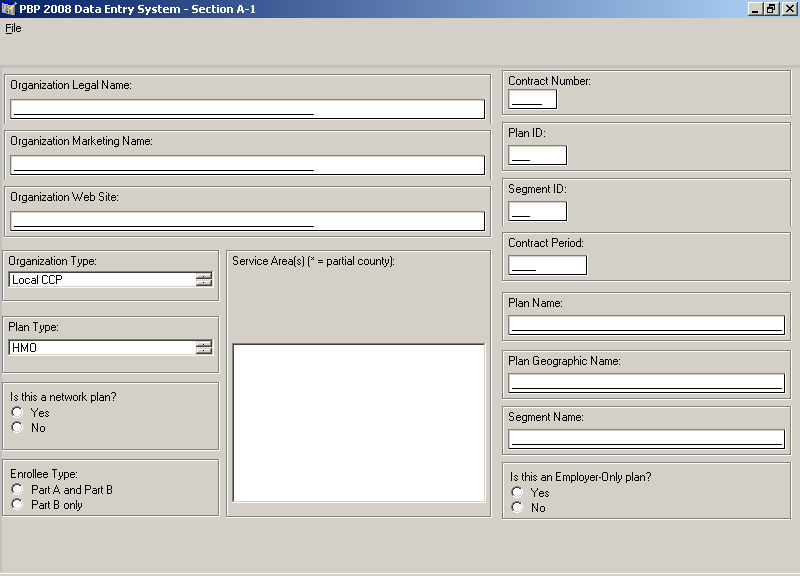Choose Part B only enrollee type
This screenshot has width=800, height=576.
(17, 505)
